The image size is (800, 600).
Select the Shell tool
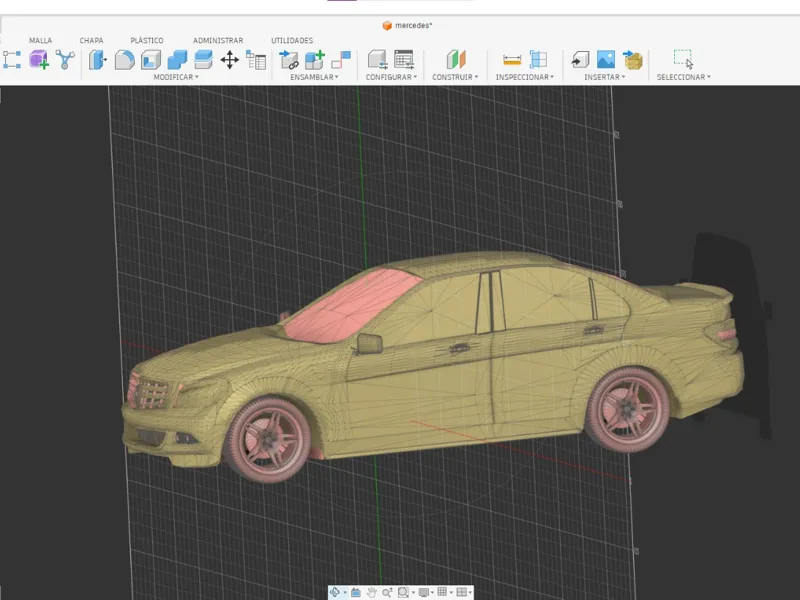point(151,60)
